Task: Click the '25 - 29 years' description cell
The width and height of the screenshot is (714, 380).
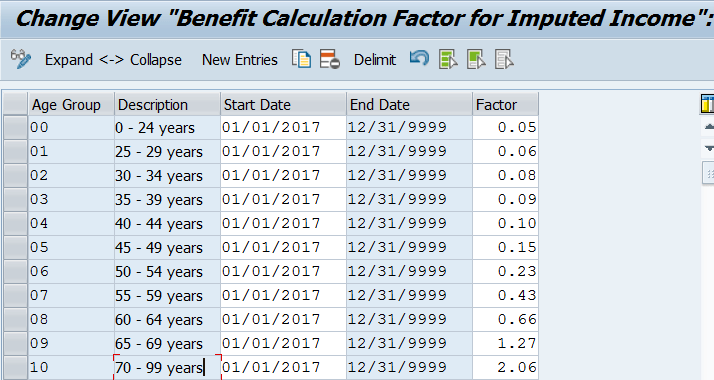Action: click(x=167, y=152)
